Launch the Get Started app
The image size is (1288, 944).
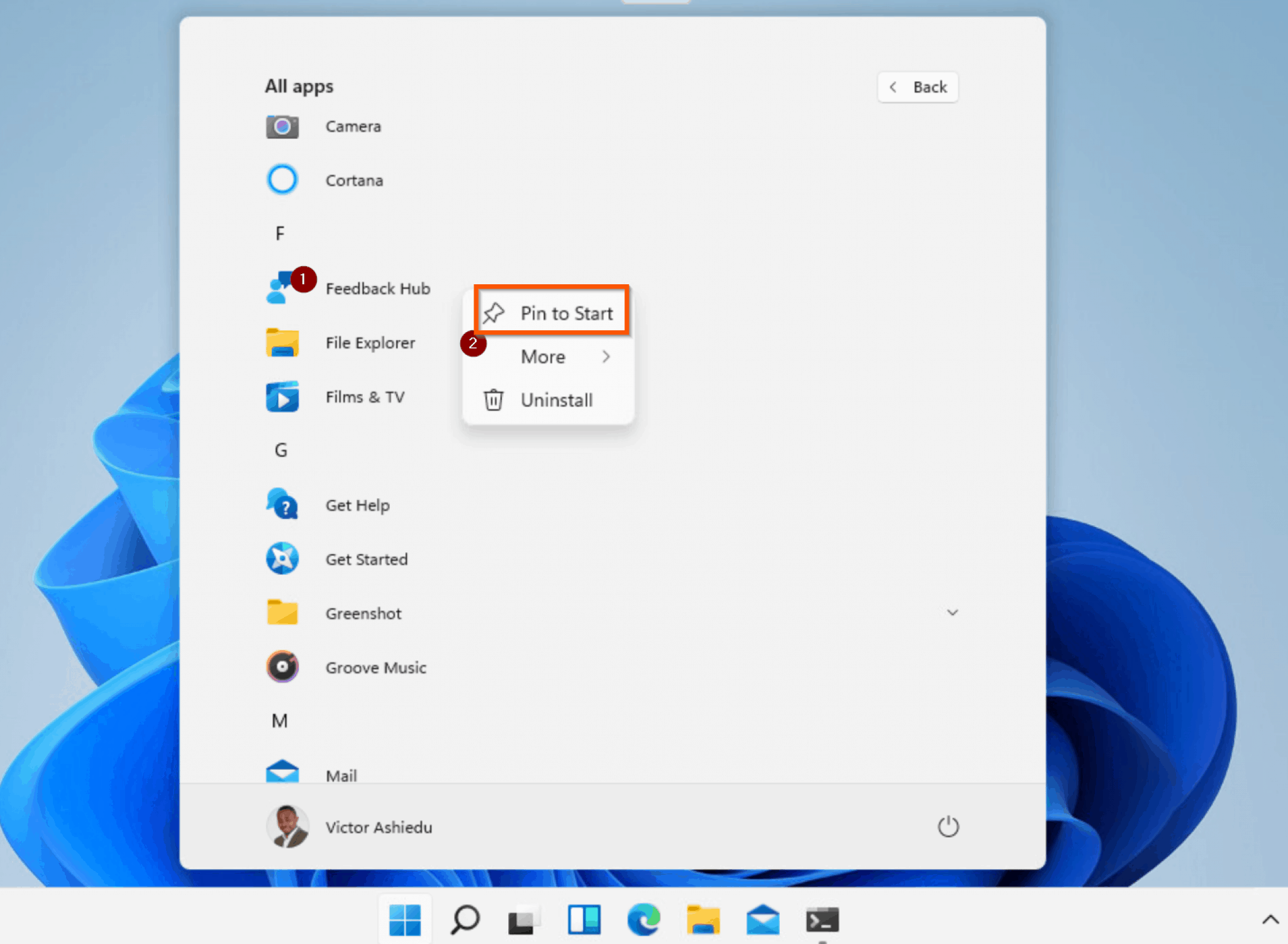tap(366, 558)
